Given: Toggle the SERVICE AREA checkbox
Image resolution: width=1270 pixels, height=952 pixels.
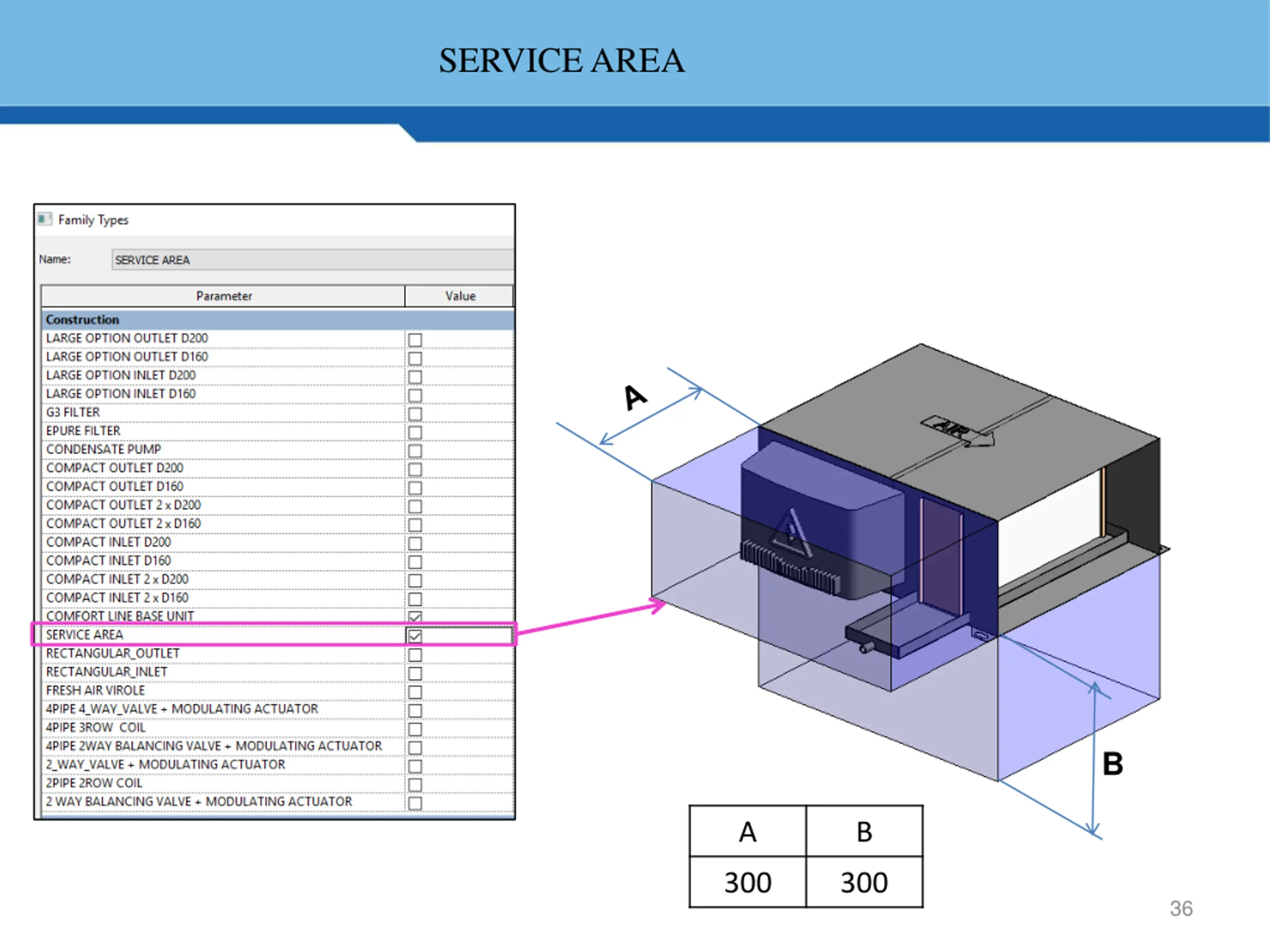Looking at the screenshot, I should coord(415,636).
